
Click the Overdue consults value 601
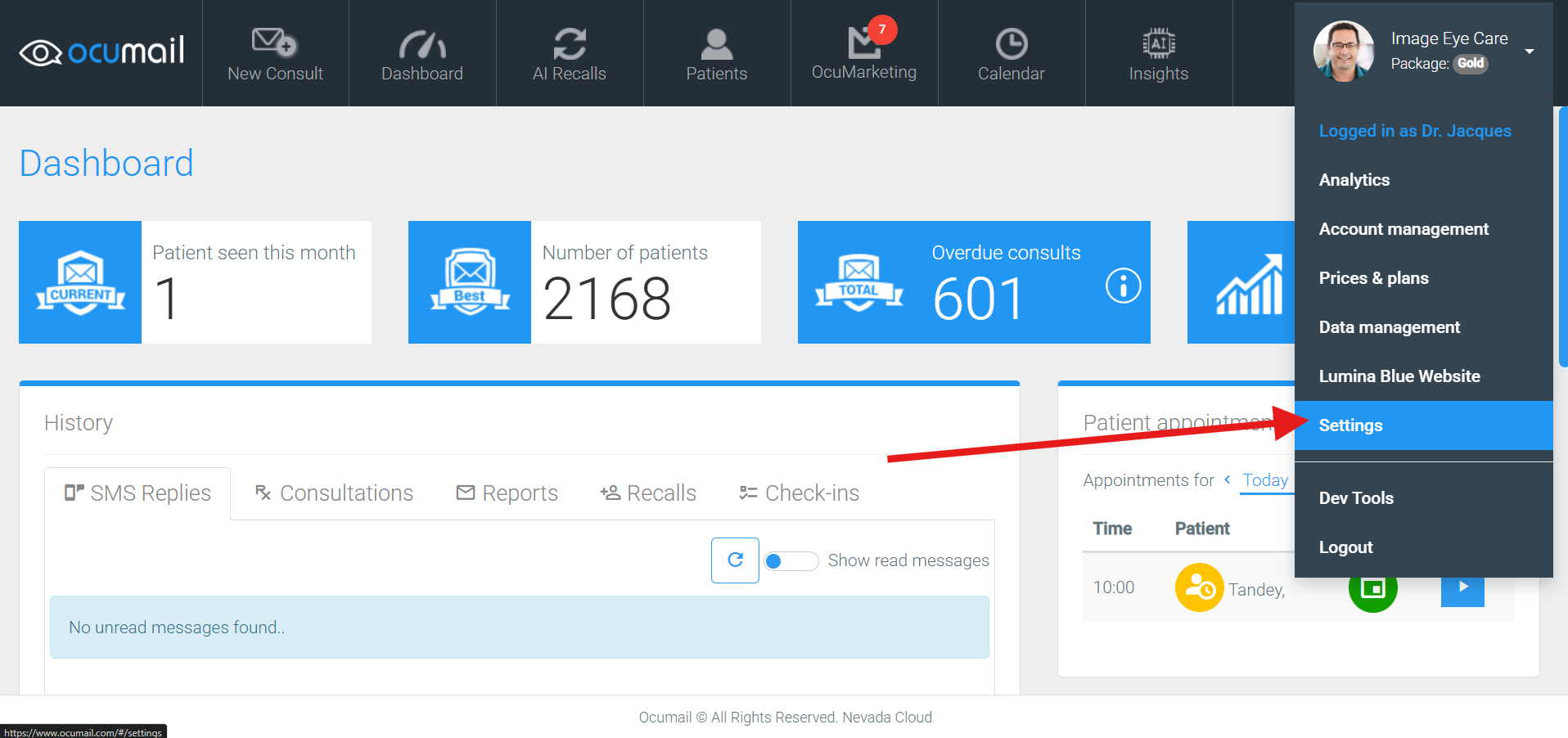978,299
